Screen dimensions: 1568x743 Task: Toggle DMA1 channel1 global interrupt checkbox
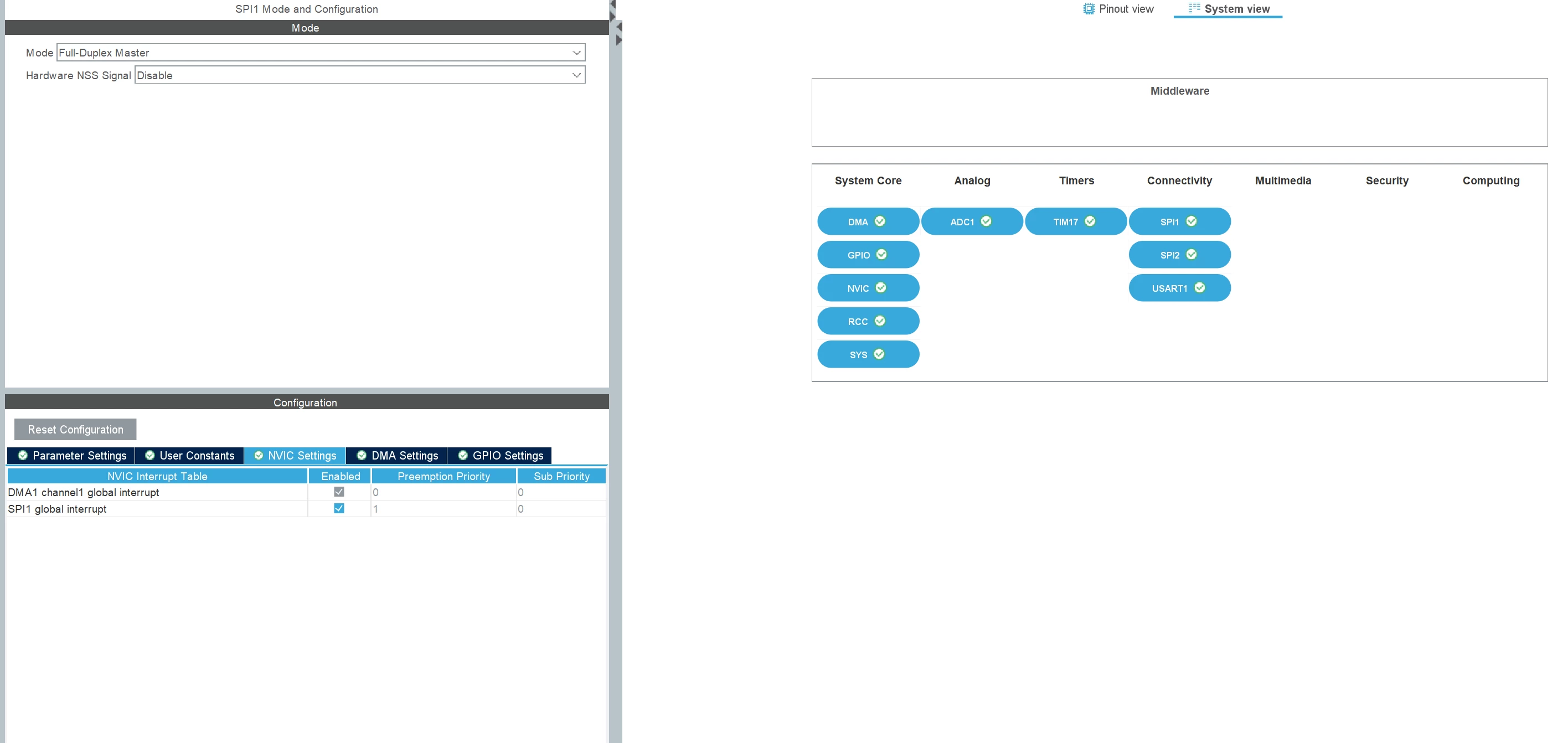tap(339, 492)
